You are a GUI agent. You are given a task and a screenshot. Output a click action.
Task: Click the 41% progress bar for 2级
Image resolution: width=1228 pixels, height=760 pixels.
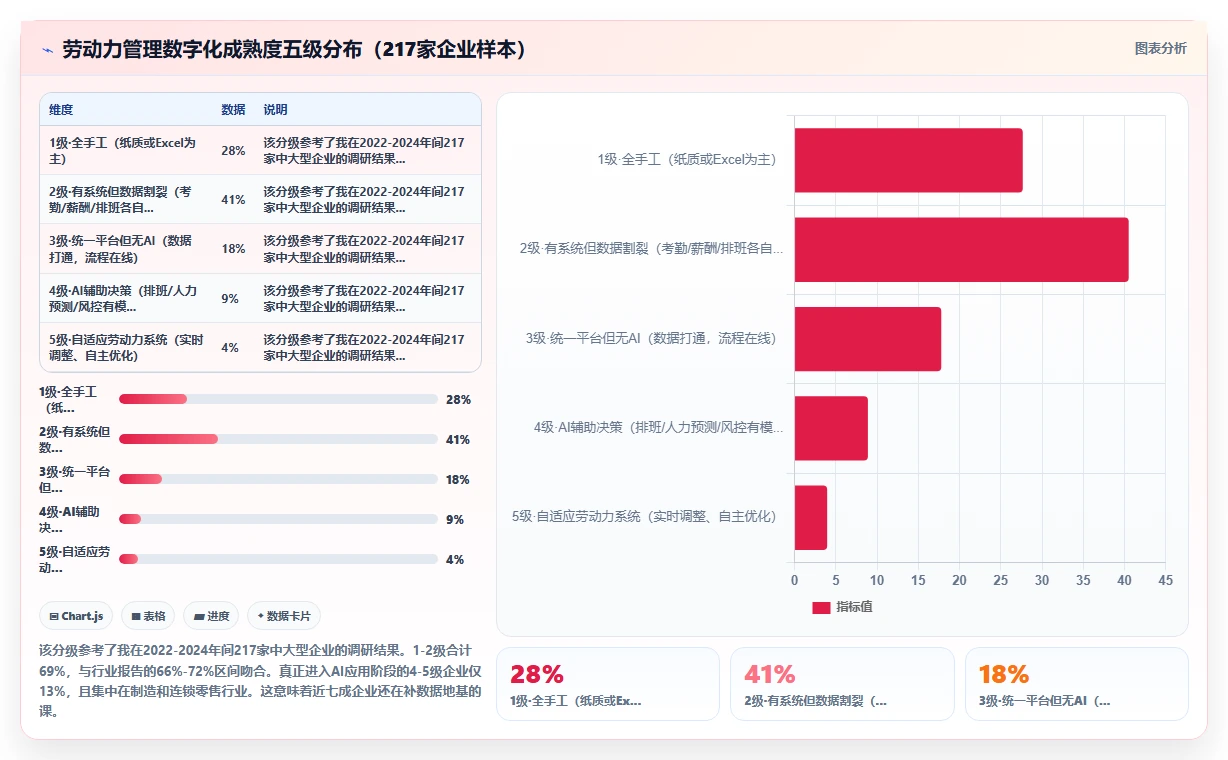(x=278, y=439)
